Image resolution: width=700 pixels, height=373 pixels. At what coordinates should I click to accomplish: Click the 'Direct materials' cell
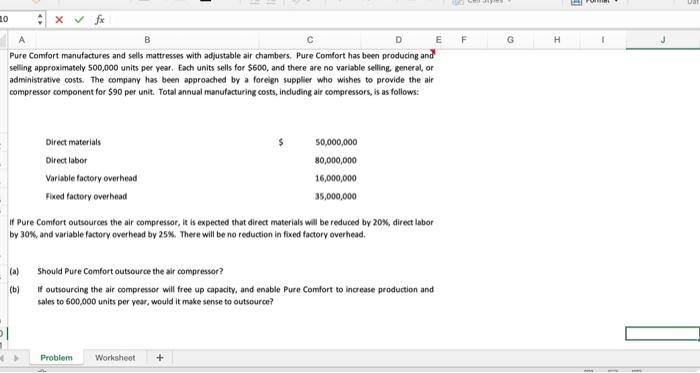(73, 142)
